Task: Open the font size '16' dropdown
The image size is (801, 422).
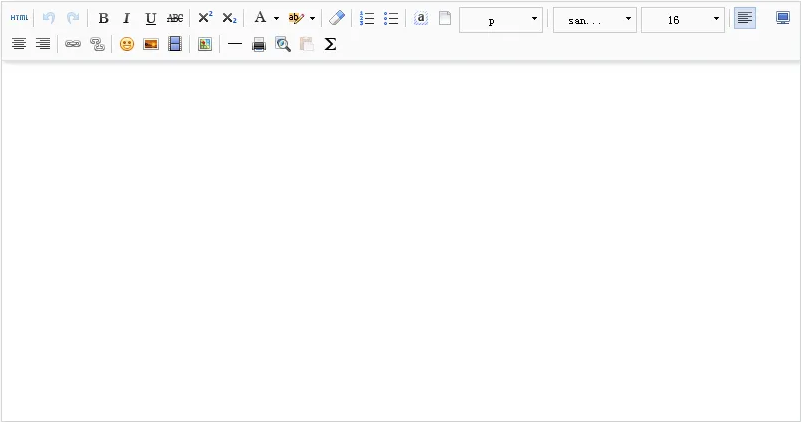Action: (x=682, y=20)
